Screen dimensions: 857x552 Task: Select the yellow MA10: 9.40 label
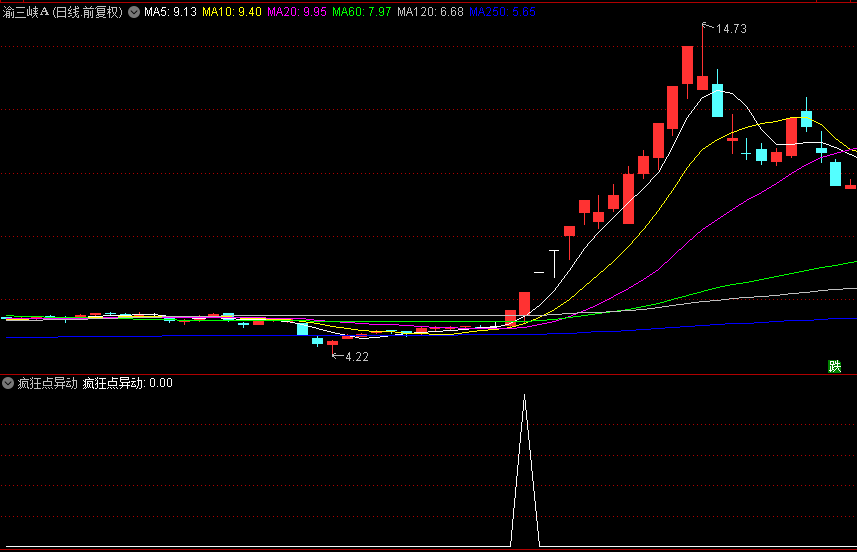click(232, 13)
